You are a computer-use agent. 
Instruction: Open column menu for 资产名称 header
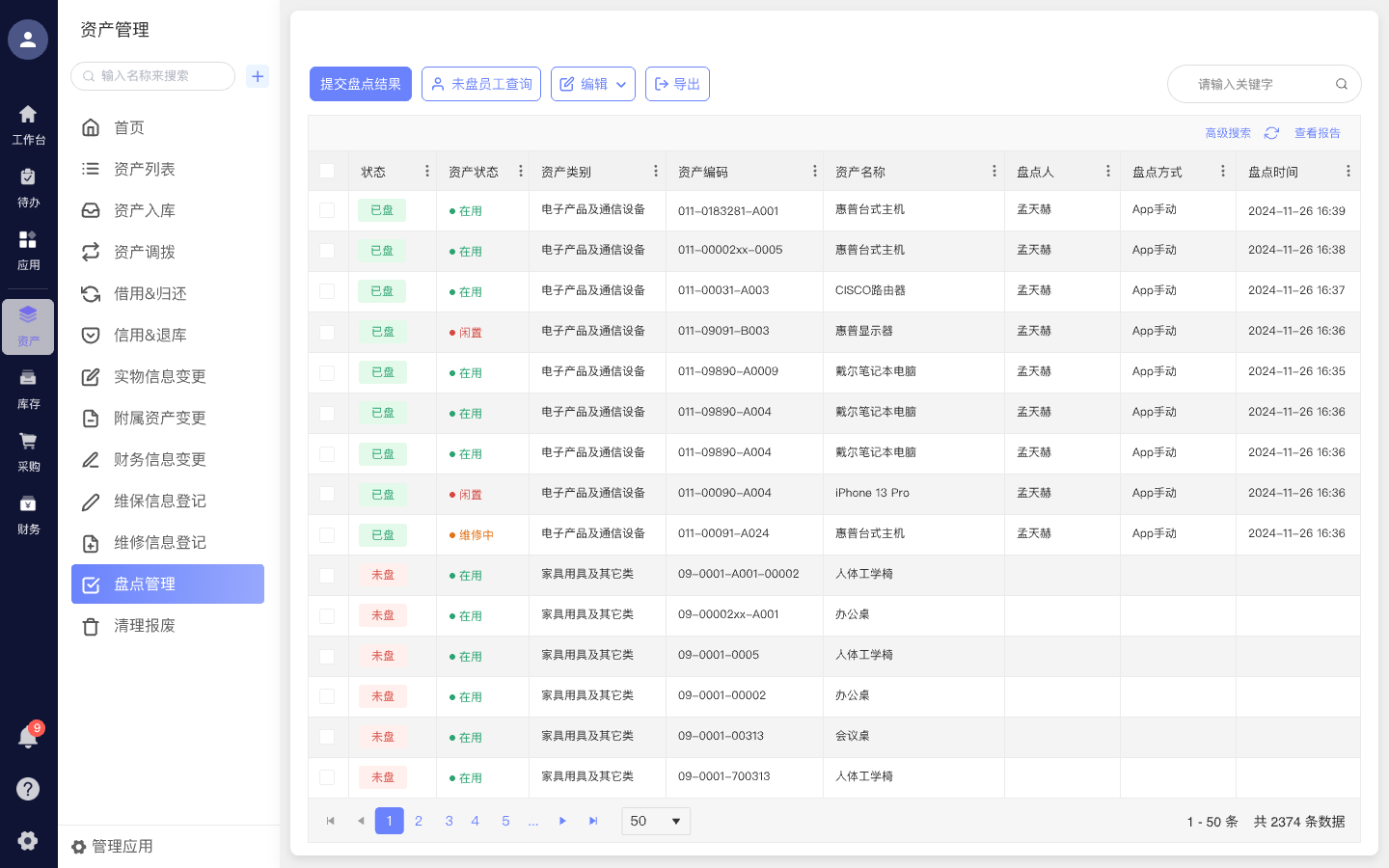coord(994,171)
